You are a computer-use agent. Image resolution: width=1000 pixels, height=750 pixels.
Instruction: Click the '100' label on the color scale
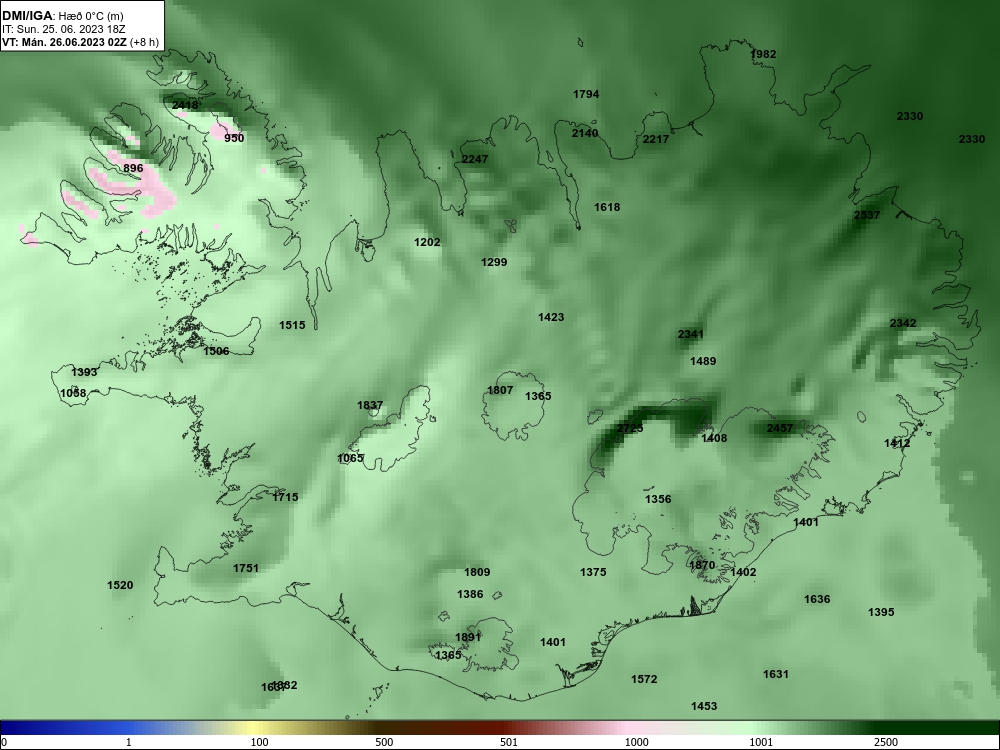tap(259, 742)
